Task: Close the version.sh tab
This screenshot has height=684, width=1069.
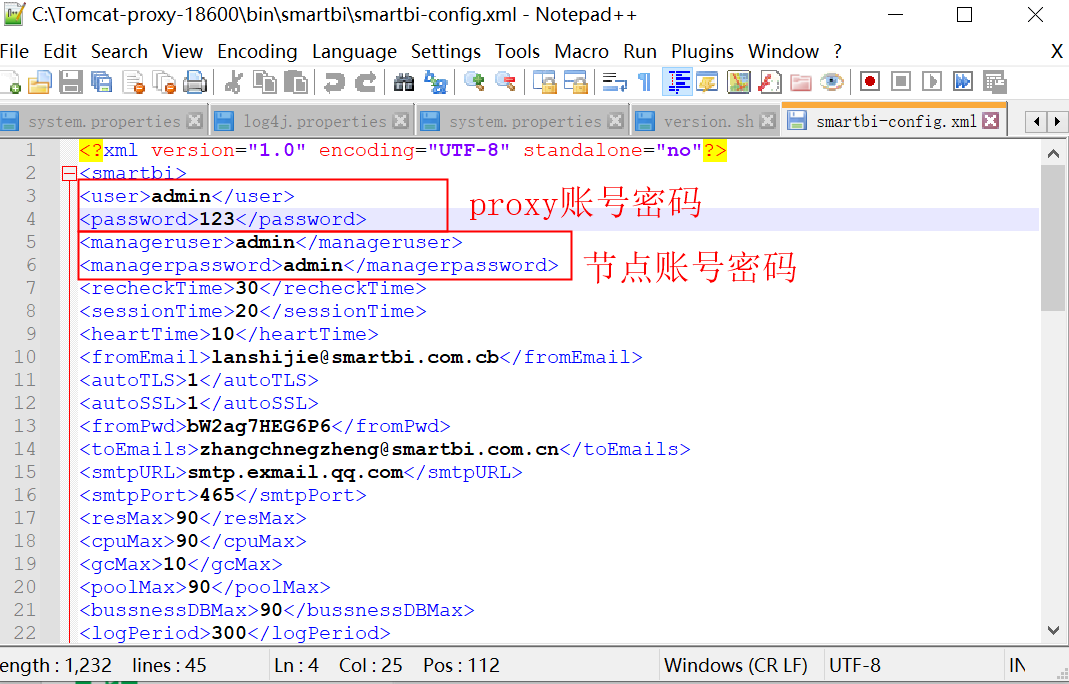Action: [x=768, y=121]
